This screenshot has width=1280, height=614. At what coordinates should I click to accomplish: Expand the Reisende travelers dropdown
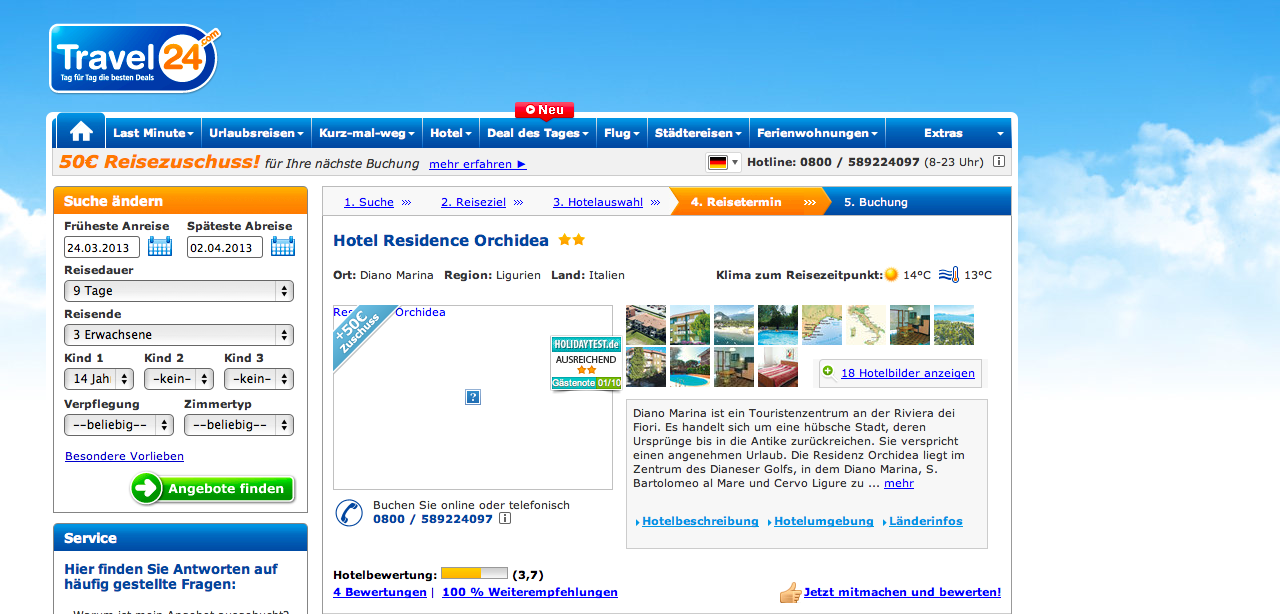(x=178, y=335)
